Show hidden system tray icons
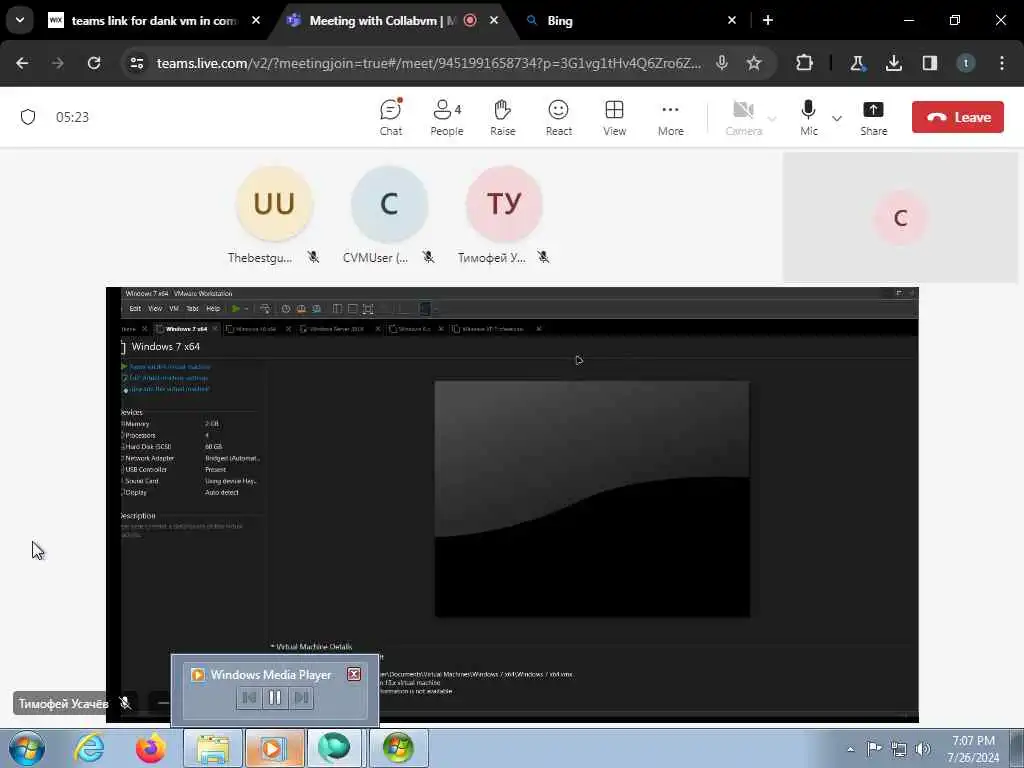Image resolution: width=1024 pixels, height=768 pixels. tap(850, 749)
